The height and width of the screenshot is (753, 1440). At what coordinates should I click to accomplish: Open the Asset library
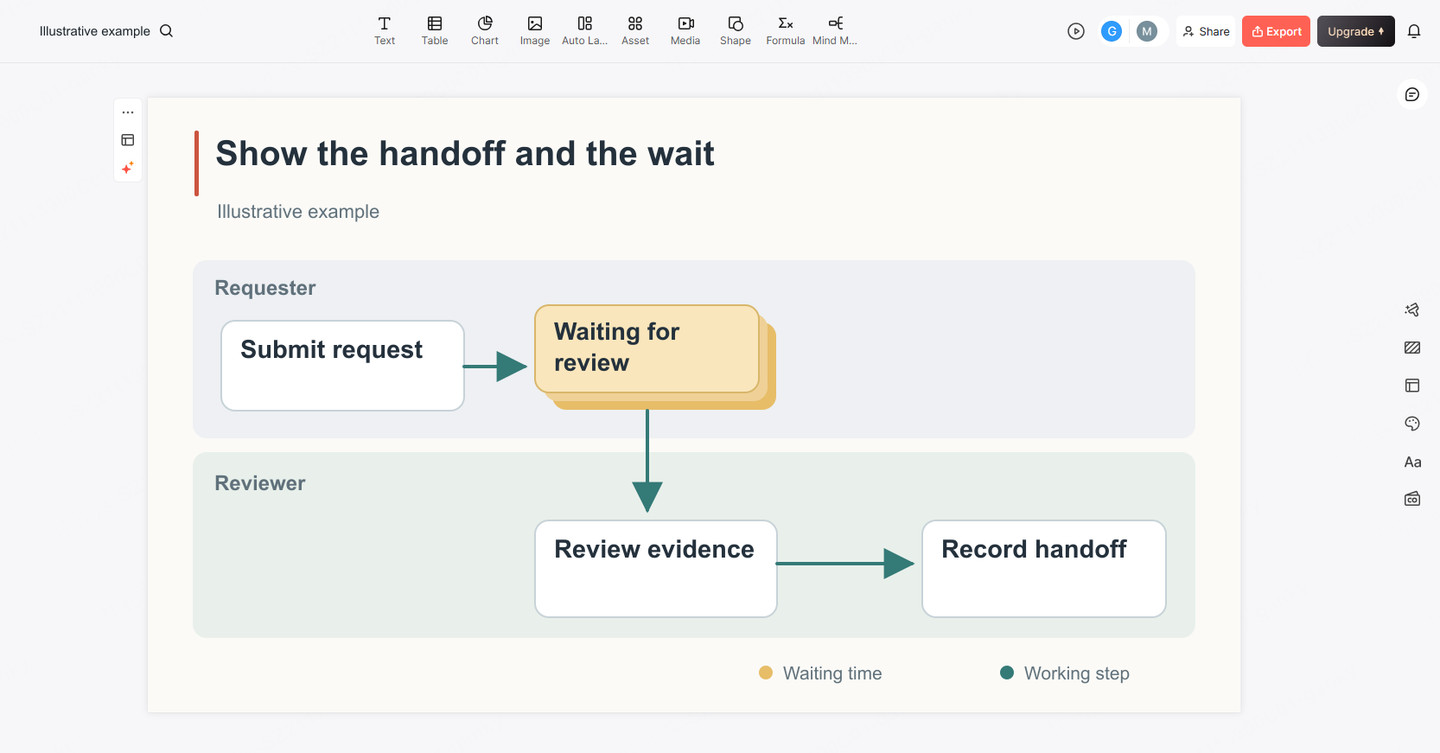pos(635,30)
